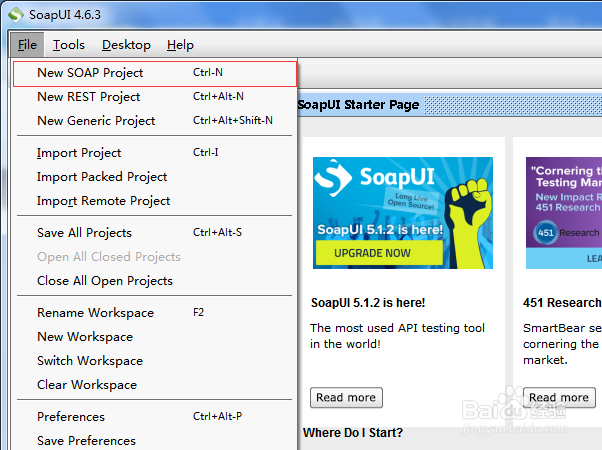
Task: Click the 'Where Do I Start?' heading
Action: tap(353, 433)
